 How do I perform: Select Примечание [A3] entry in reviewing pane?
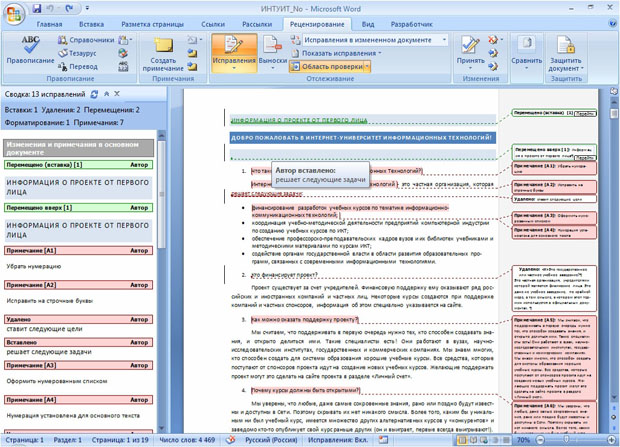(x=78, y=366)
